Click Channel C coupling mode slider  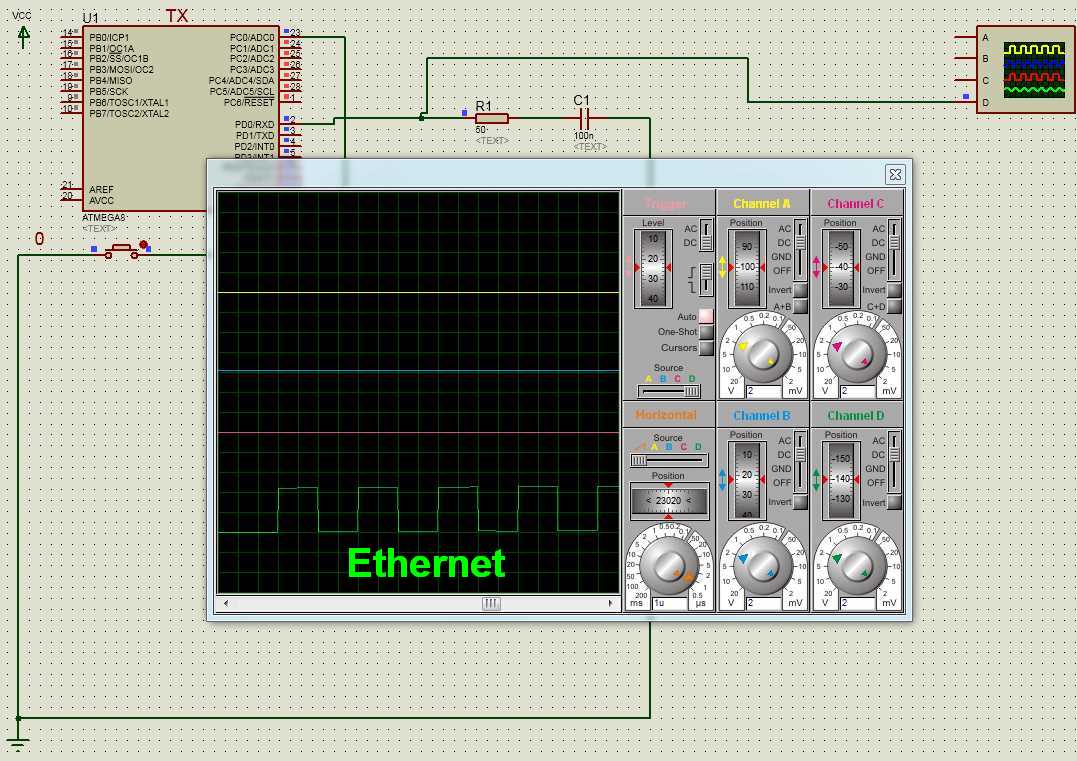[894, 250]
